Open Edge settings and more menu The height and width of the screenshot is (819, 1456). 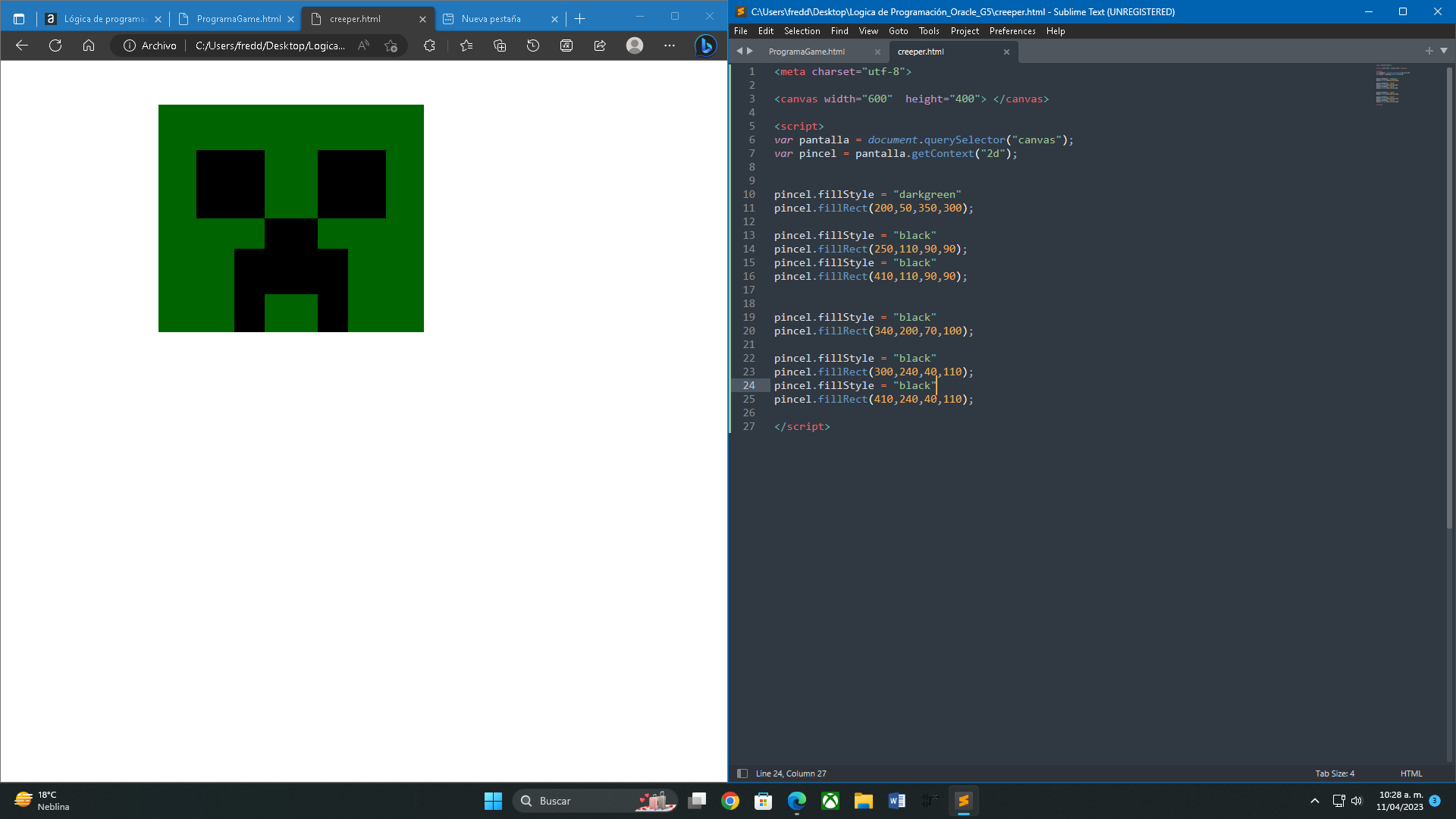tap(669, 45)
